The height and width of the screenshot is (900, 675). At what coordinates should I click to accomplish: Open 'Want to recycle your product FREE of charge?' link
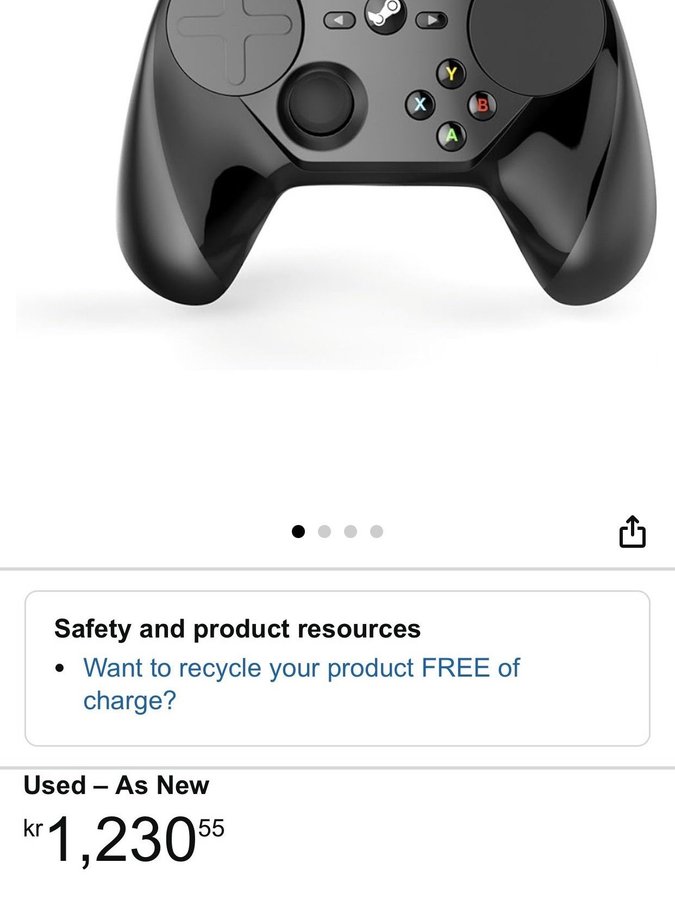click(x=301, y=684)
